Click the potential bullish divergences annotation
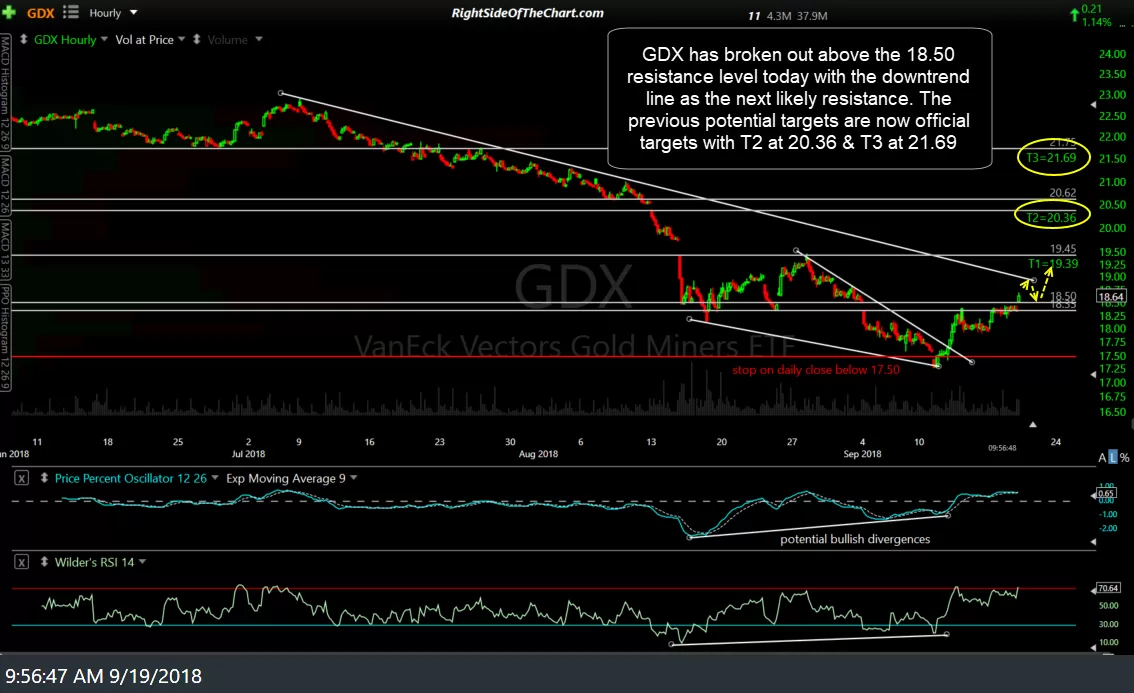This screenshot has width=1134, height=693. 855,539
